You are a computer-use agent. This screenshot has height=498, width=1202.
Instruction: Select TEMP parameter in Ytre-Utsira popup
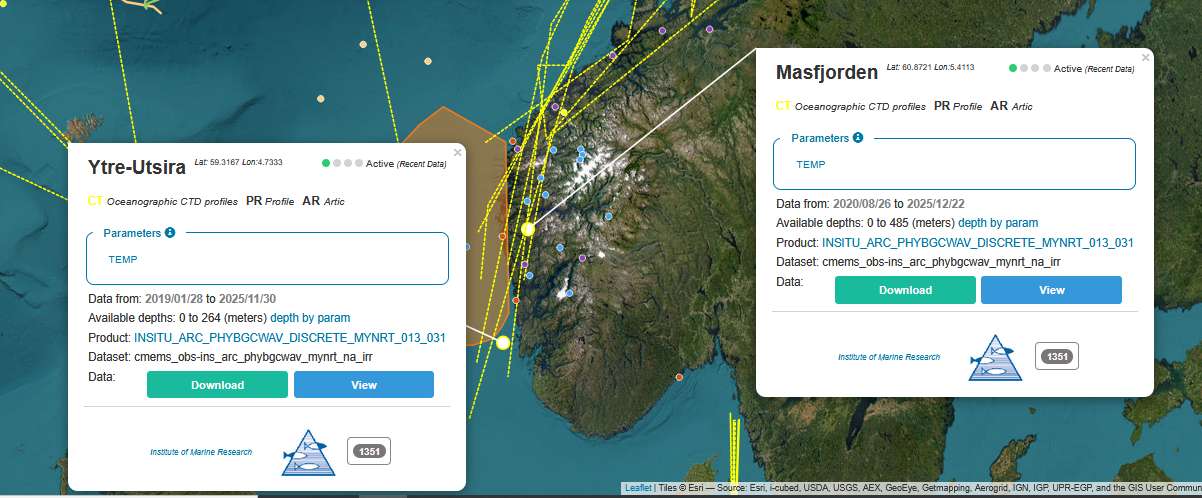click(122, 259)
